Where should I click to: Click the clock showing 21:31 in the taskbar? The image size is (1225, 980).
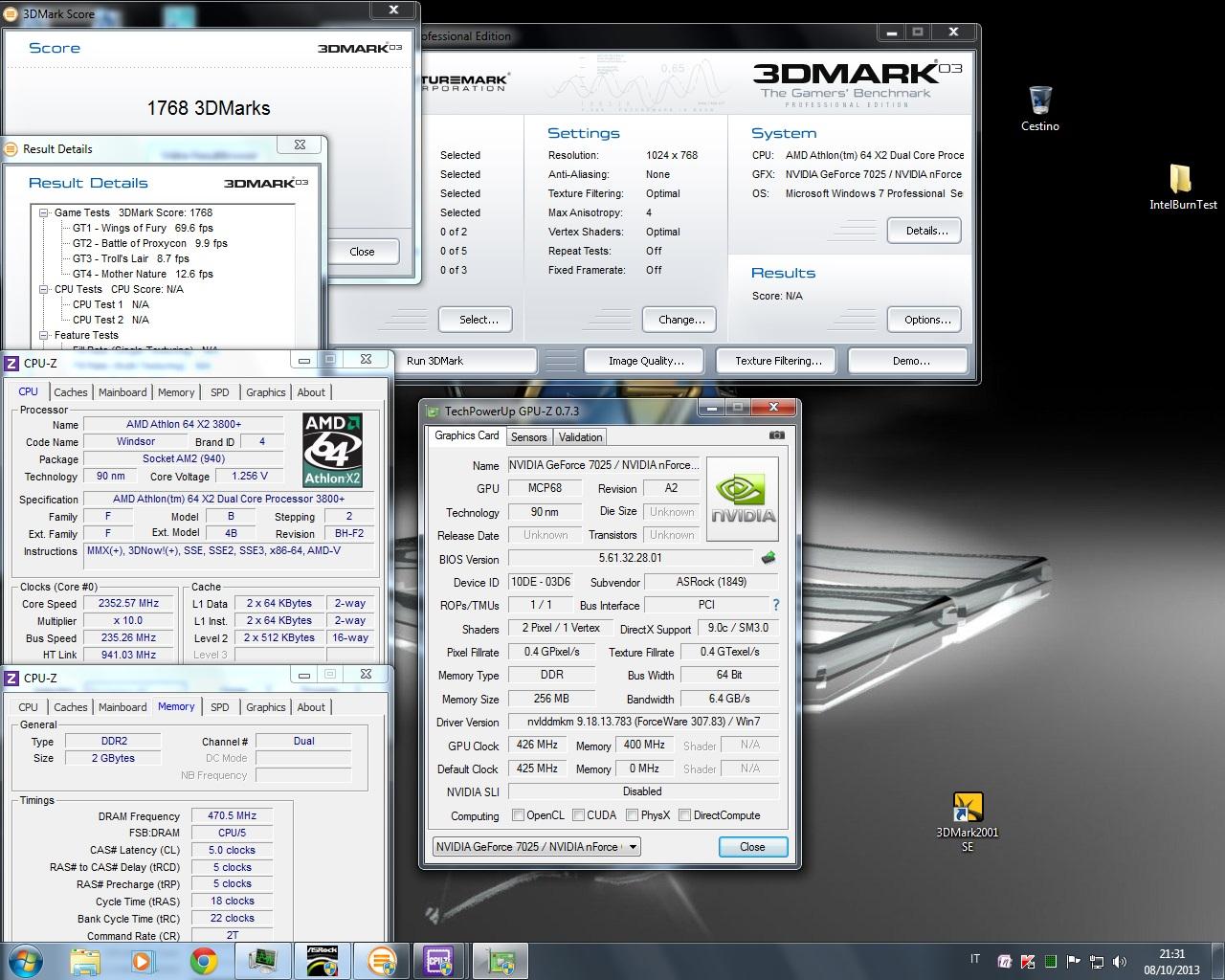coord(1171,961)
